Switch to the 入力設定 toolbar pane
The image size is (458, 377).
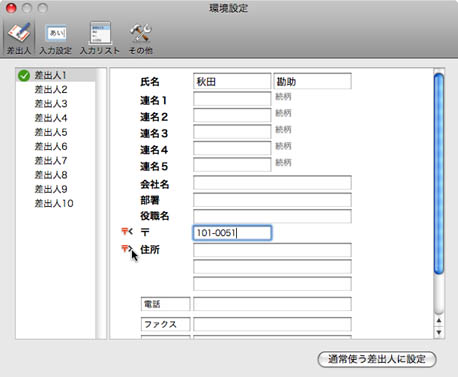56,39
